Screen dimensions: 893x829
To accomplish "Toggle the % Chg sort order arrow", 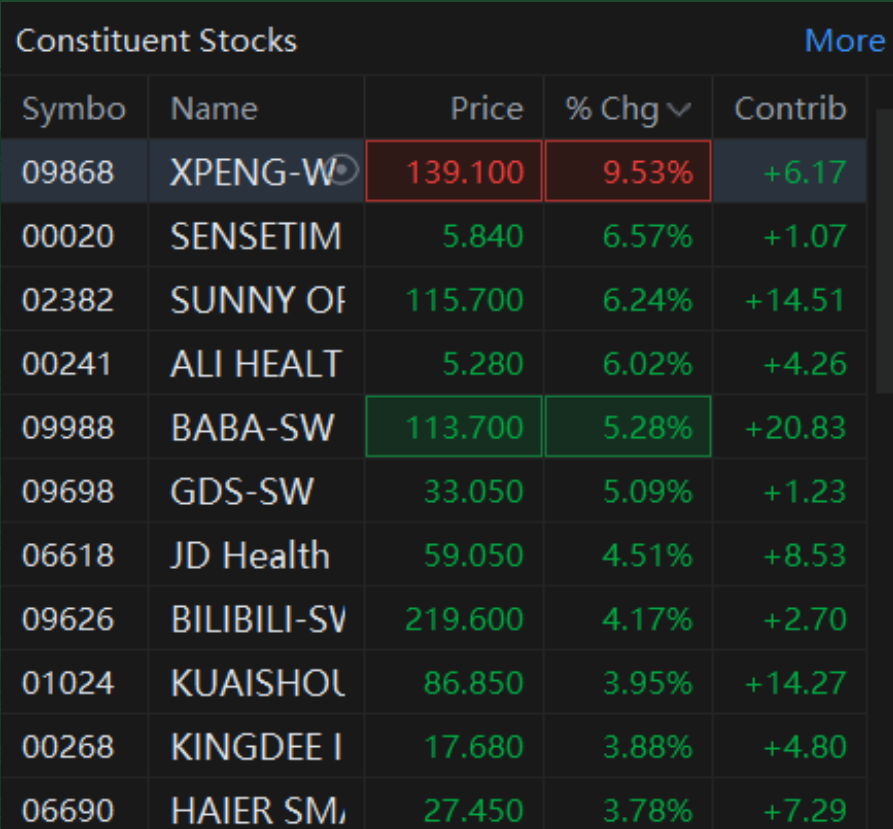I will click(x=679, y=109).
